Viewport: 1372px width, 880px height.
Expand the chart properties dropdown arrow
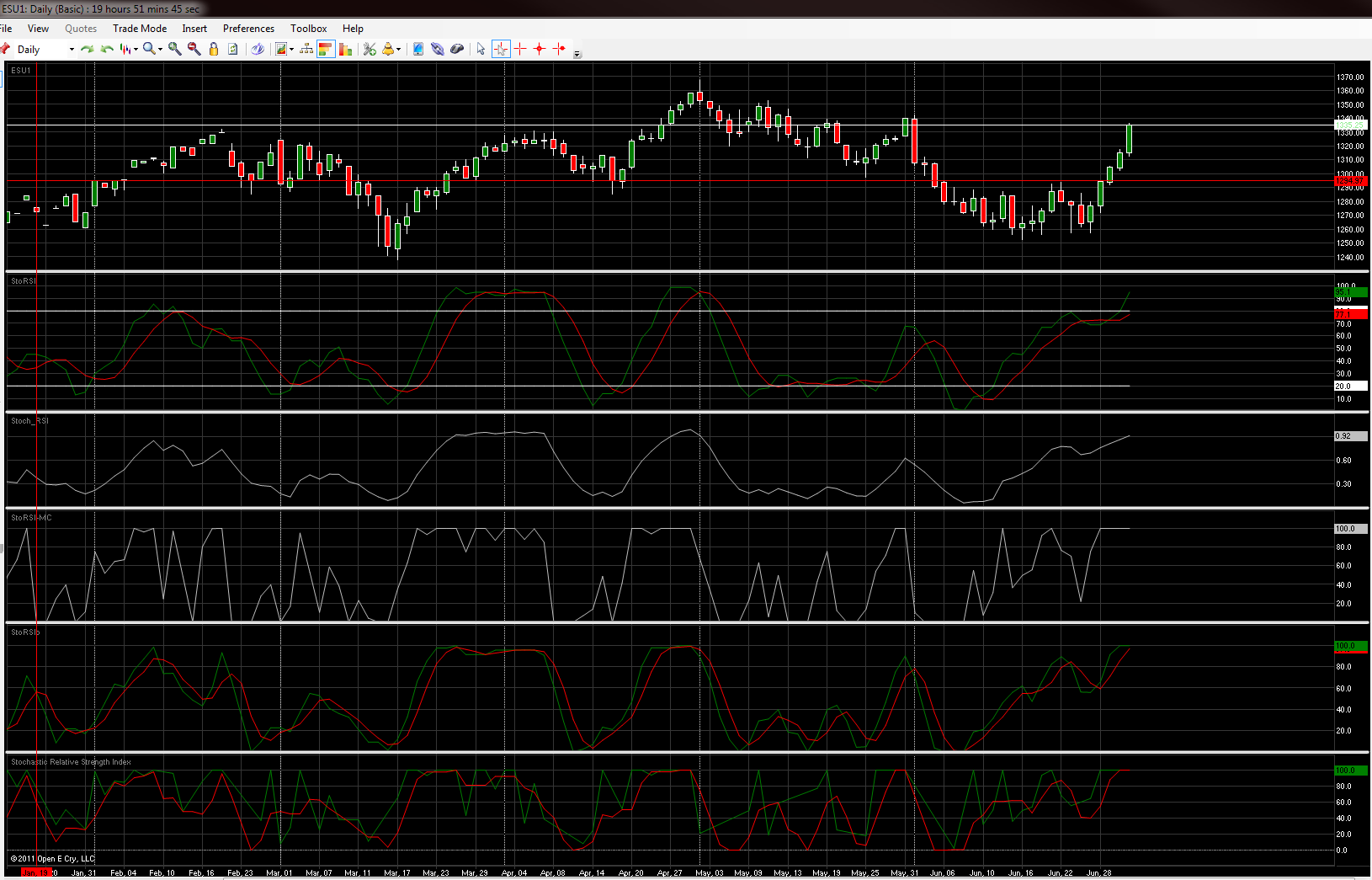point(292,50)
